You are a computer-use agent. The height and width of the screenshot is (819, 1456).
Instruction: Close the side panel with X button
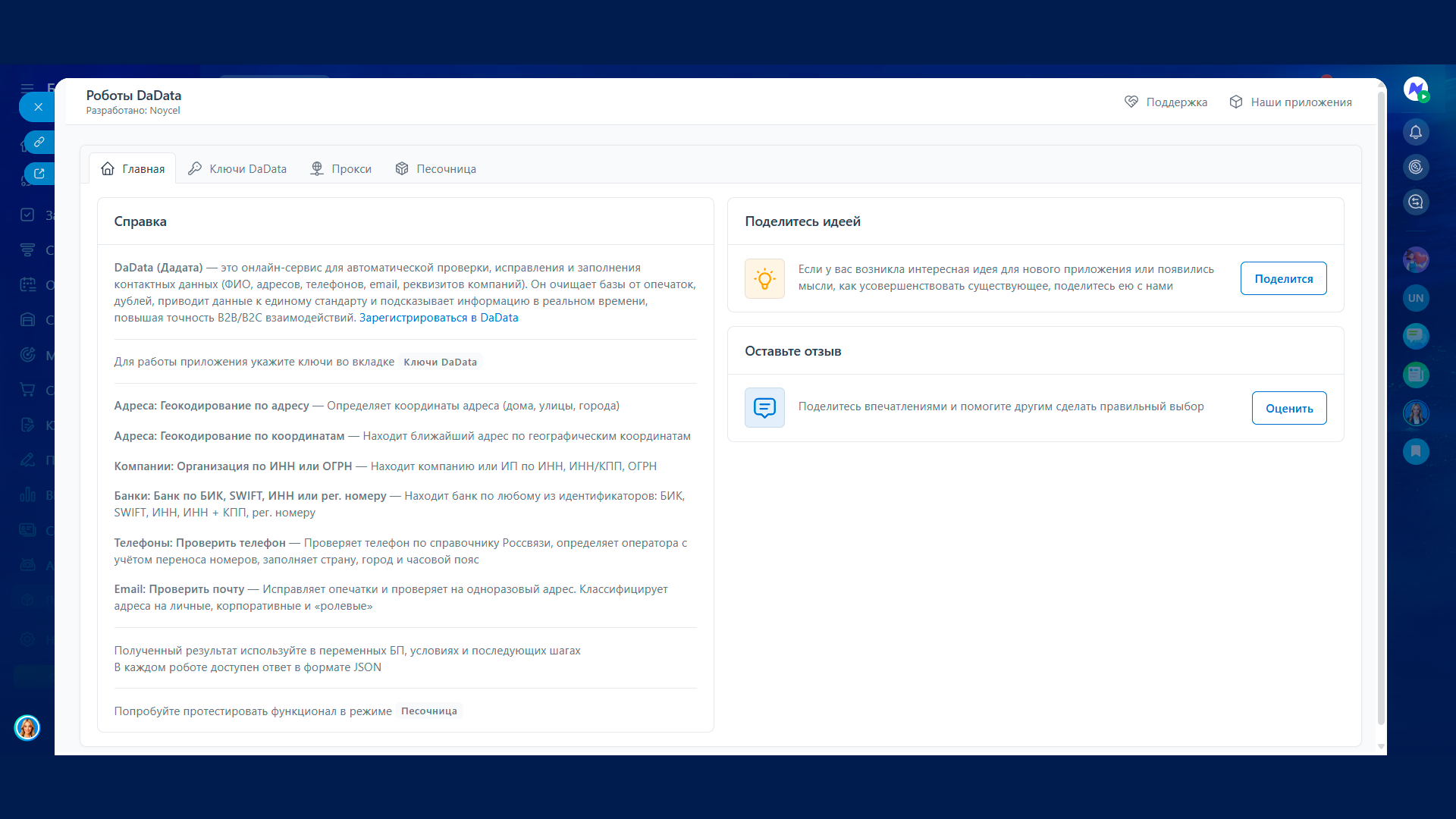[x=38, y=107]
